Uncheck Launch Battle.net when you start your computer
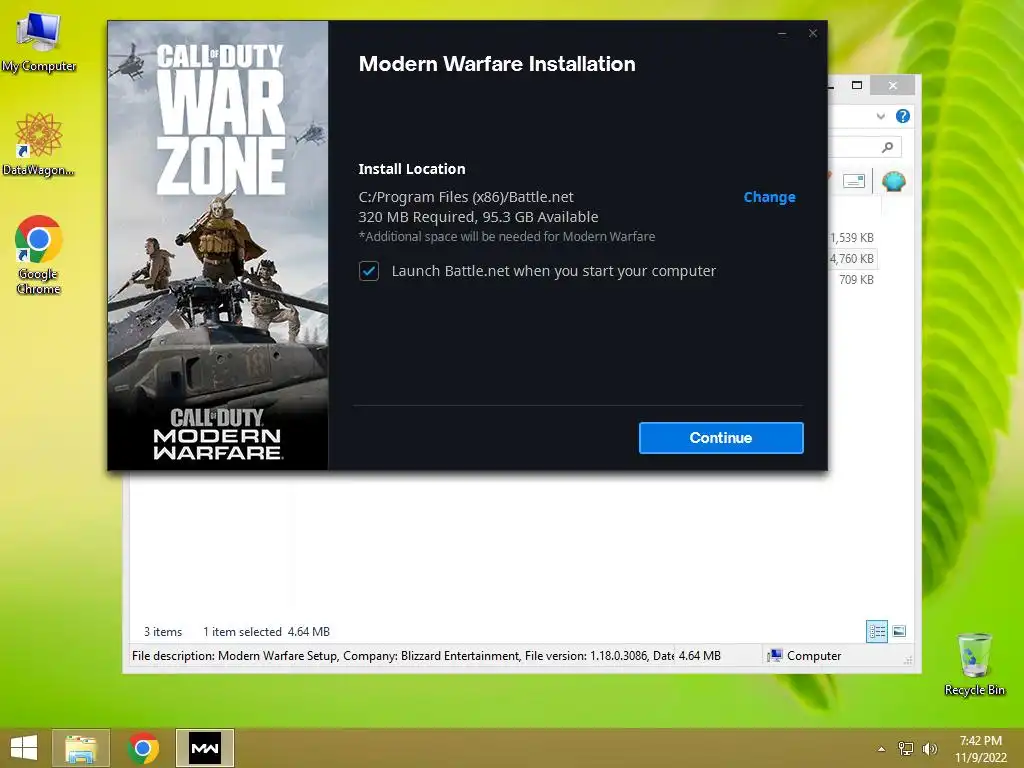 369,271
